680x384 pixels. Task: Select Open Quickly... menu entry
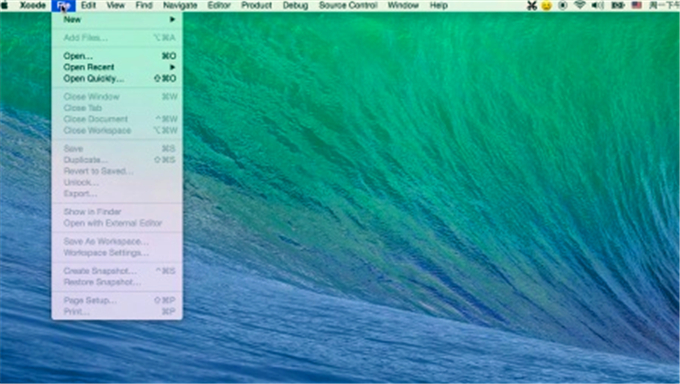[x=117, y=79]
